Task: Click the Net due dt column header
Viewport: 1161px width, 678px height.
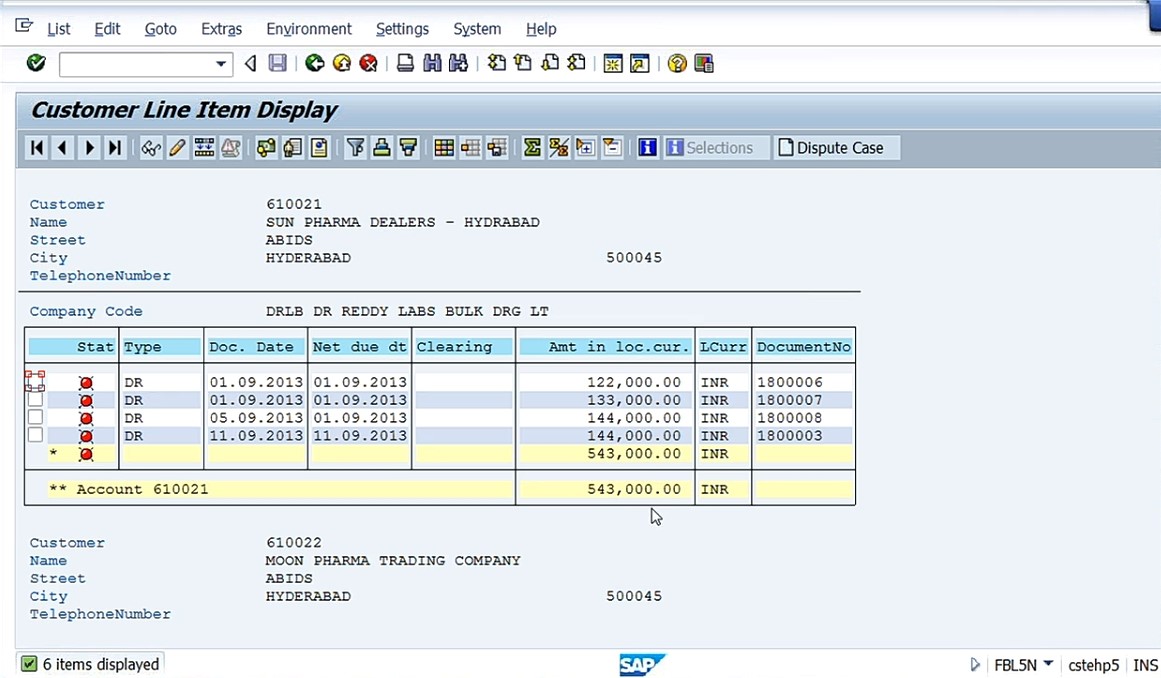Action: click(360, 346)
